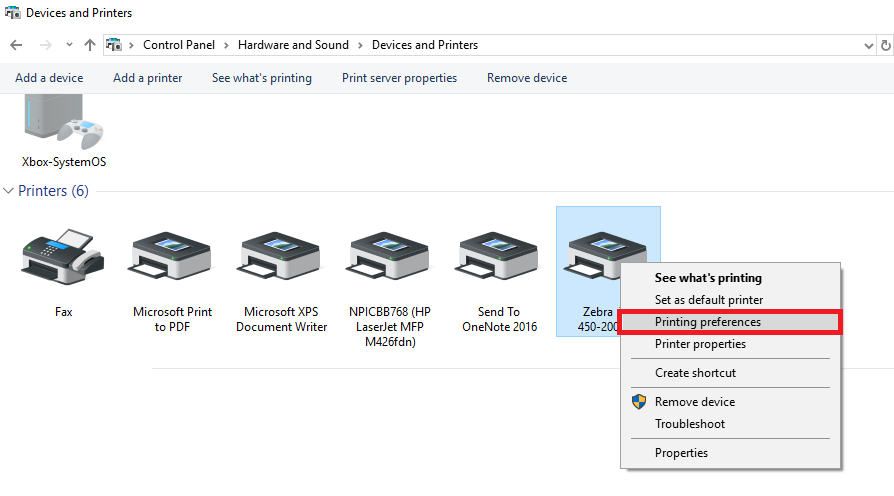Open Printing preferences from context menu
Viewport: 894px width, 496px height.
730,322
